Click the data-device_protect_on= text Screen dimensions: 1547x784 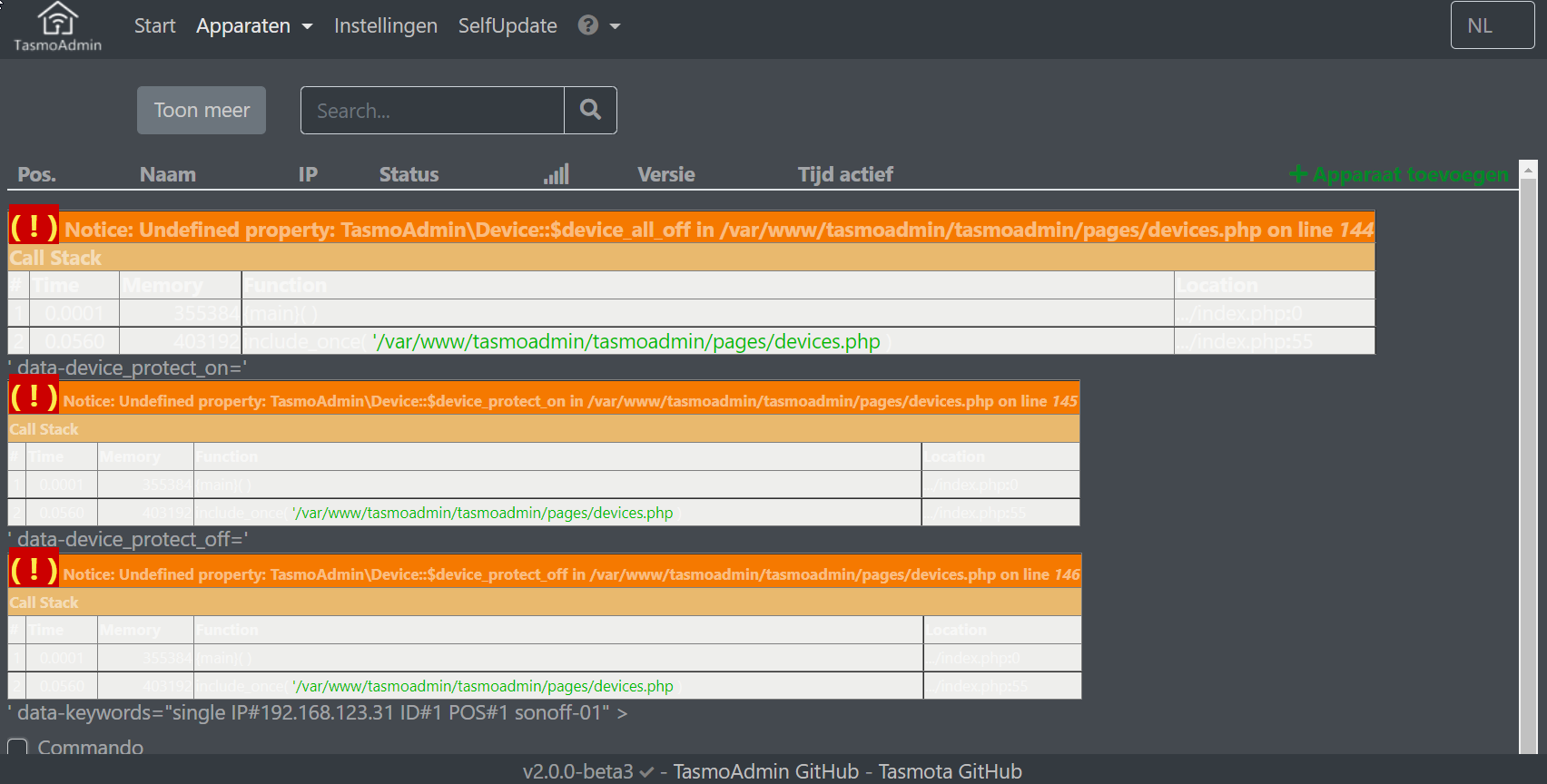coord(127,367)
